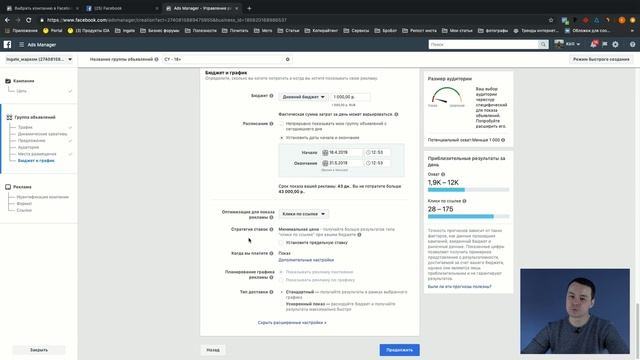Click the info icon next to Бюджет
This screenshot has height=360, width=640.
point(271,96)
